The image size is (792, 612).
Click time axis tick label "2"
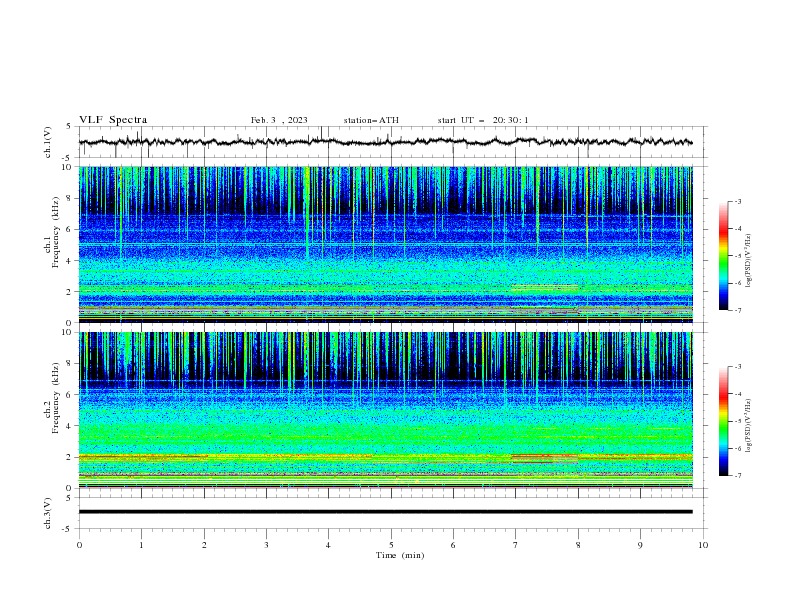pyautogui.click(x=204, y=545)
